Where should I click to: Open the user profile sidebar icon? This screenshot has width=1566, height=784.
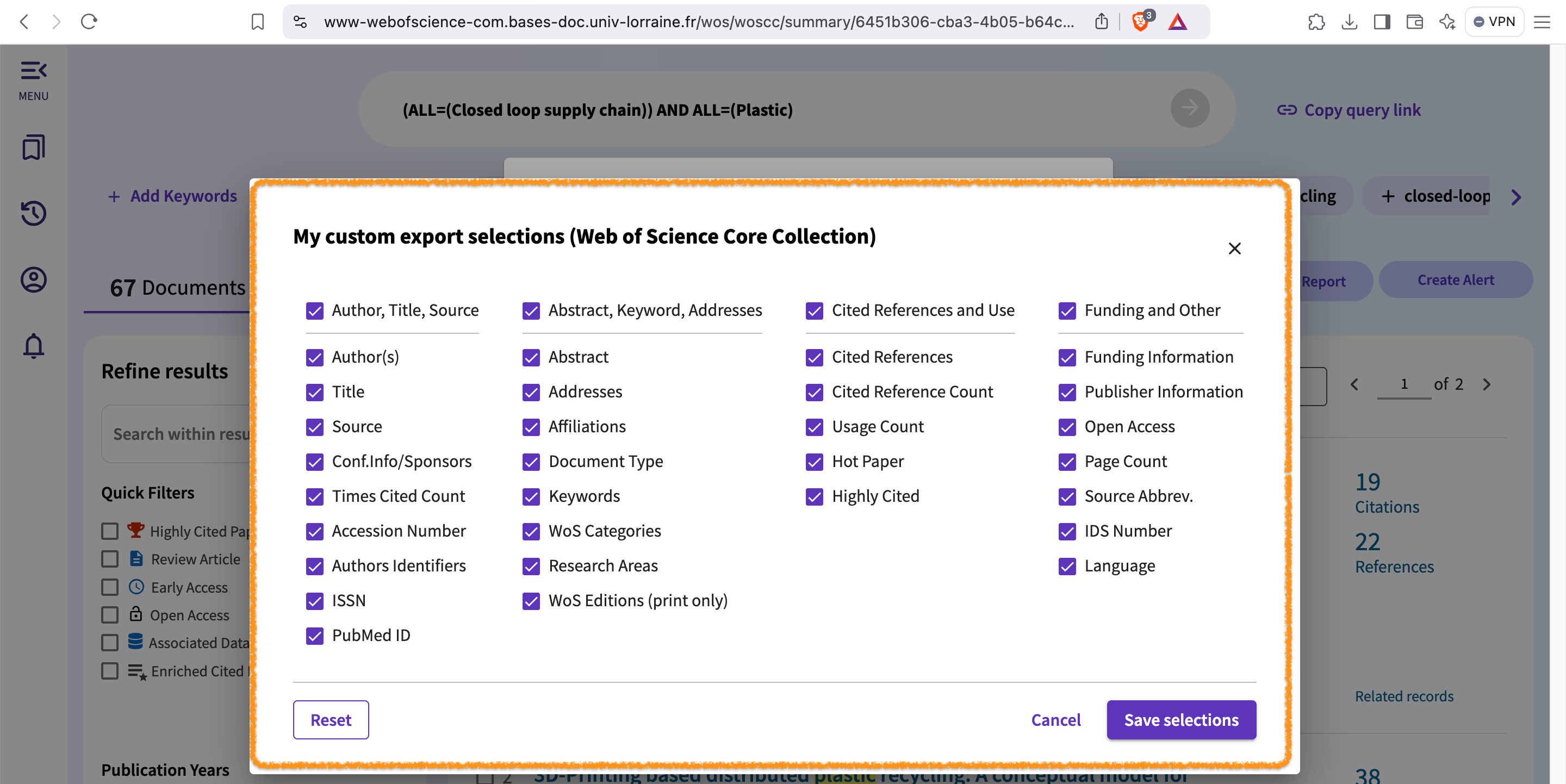[33, 279]
